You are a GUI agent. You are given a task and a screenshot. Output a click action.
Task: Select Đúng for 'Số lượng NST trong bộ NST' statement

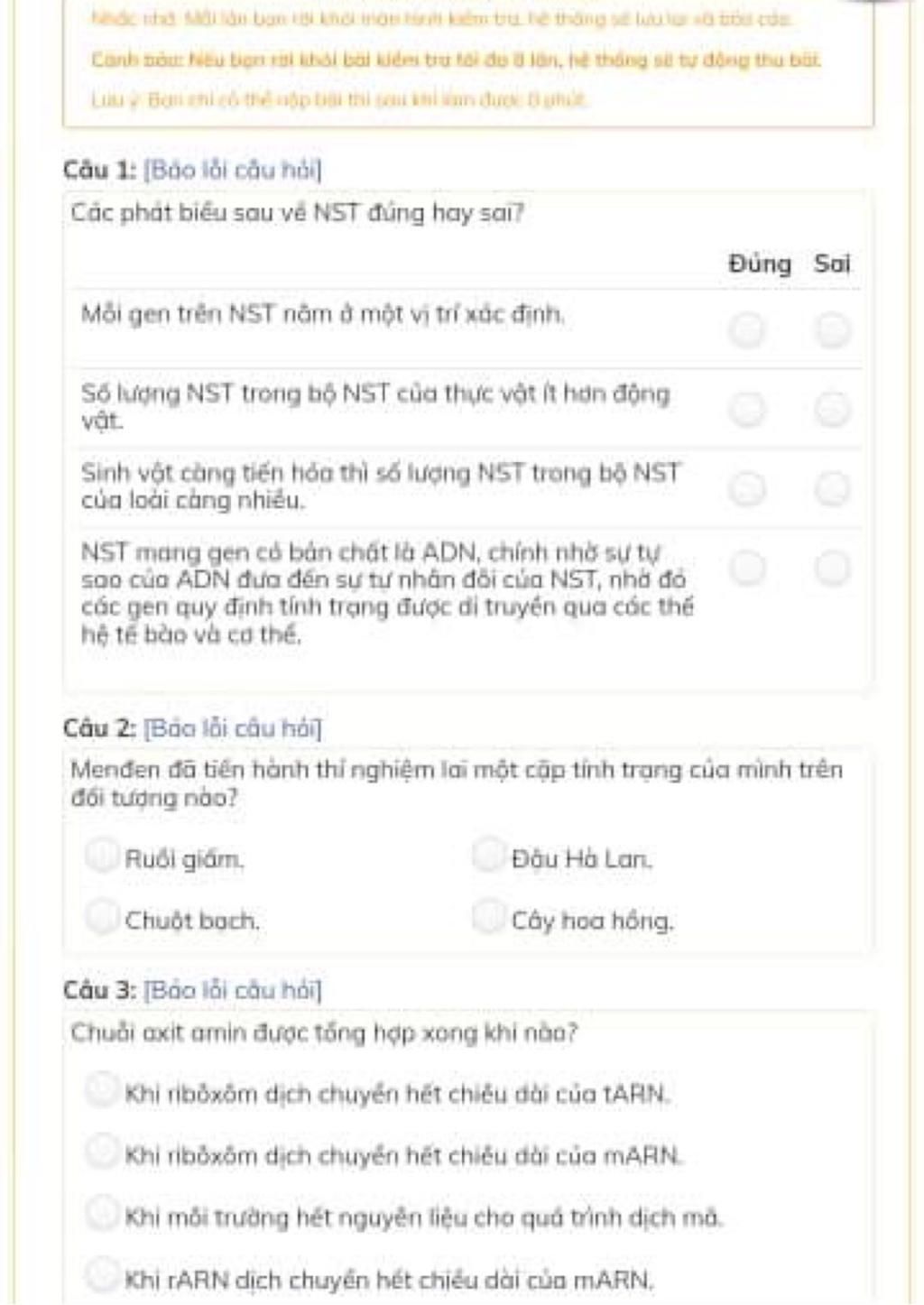point(746,410)
